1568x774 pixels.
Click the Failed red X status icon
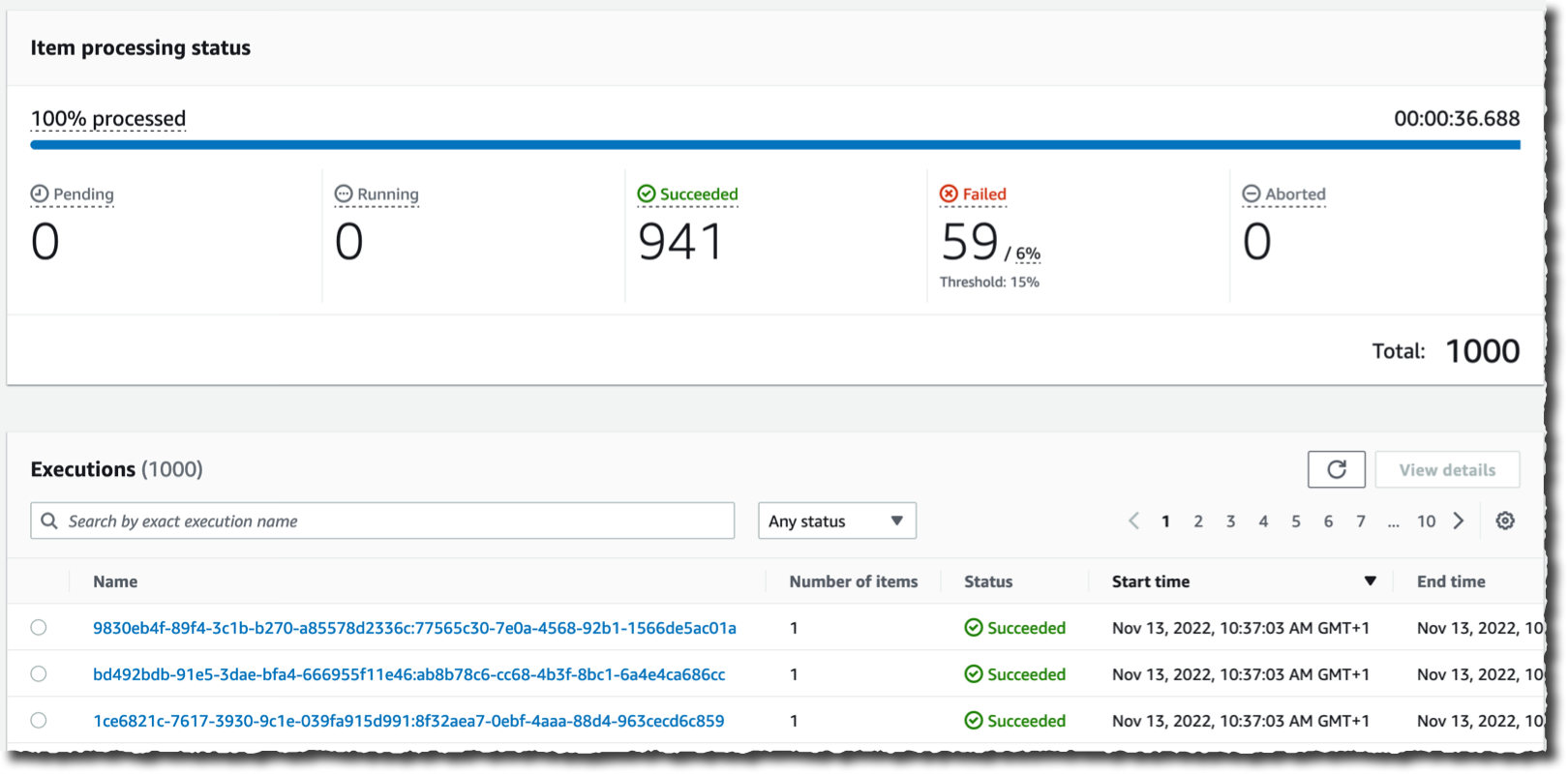click(949, 193)
